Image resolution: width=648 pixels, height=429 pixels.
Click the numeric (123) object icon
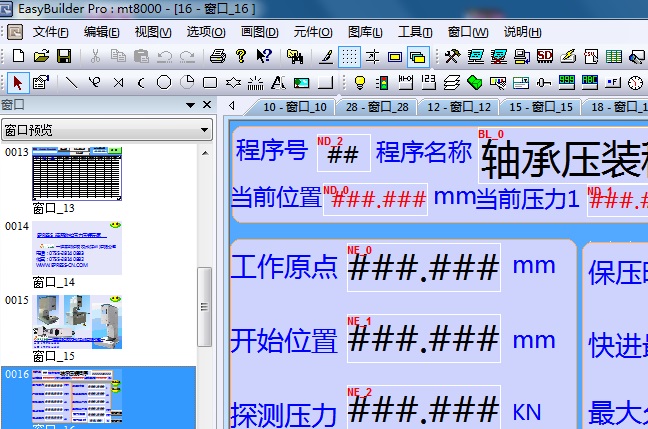(428, 82)
